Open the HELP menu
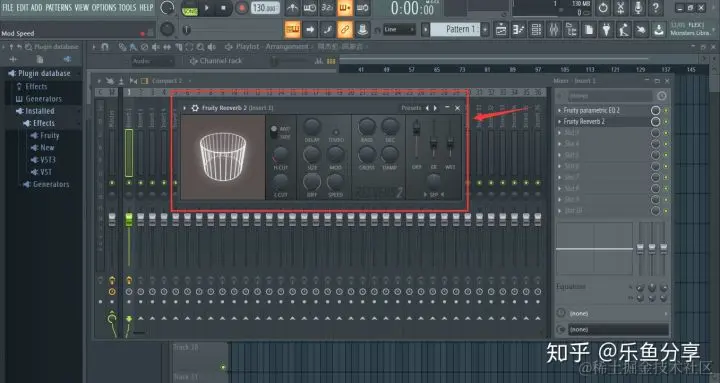The image size is (720, 383). pos(146,7)
